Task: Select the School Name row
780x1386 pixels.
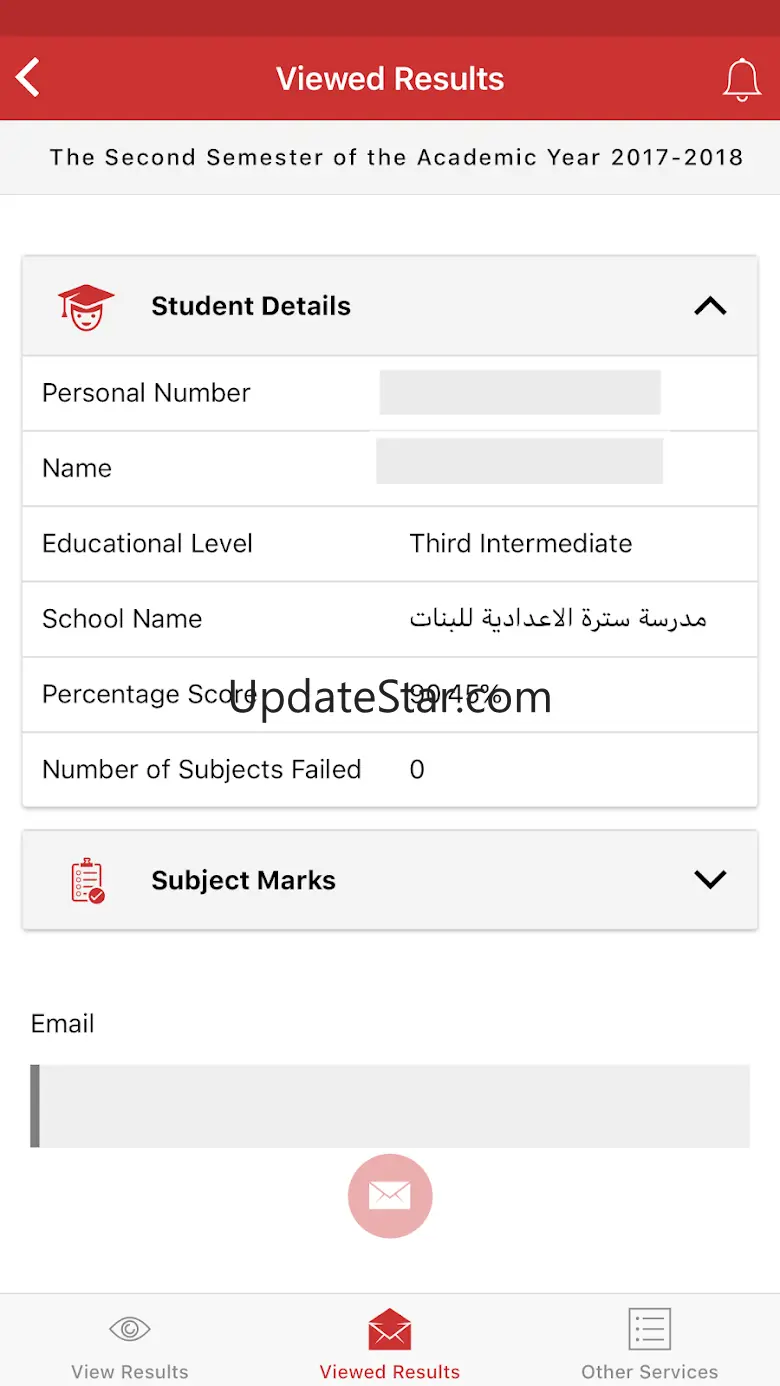Action: pyautogui.click(x=390, y=619)
